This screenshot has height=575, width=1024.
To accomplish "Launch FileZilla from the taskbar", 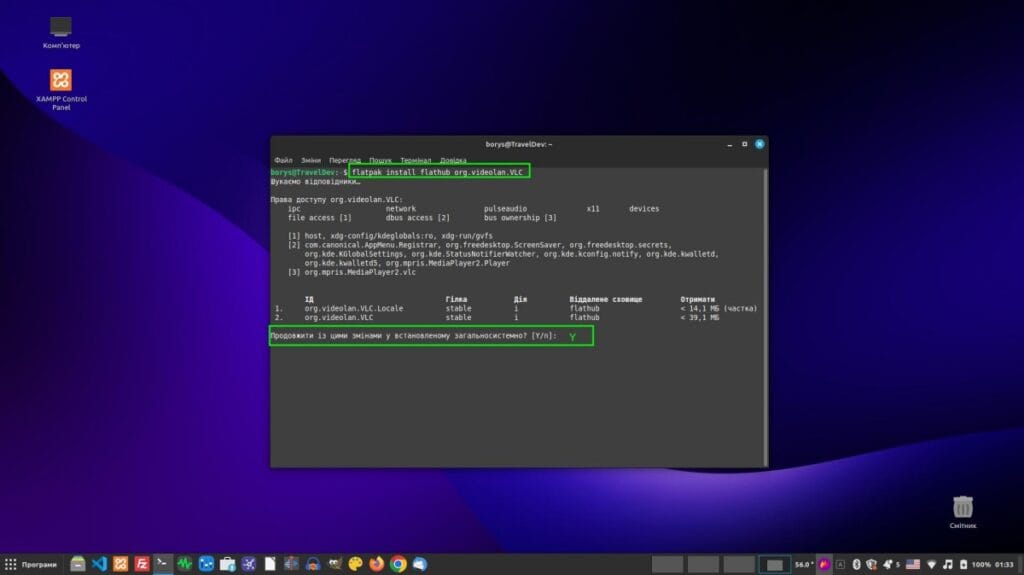I will 142,564.
